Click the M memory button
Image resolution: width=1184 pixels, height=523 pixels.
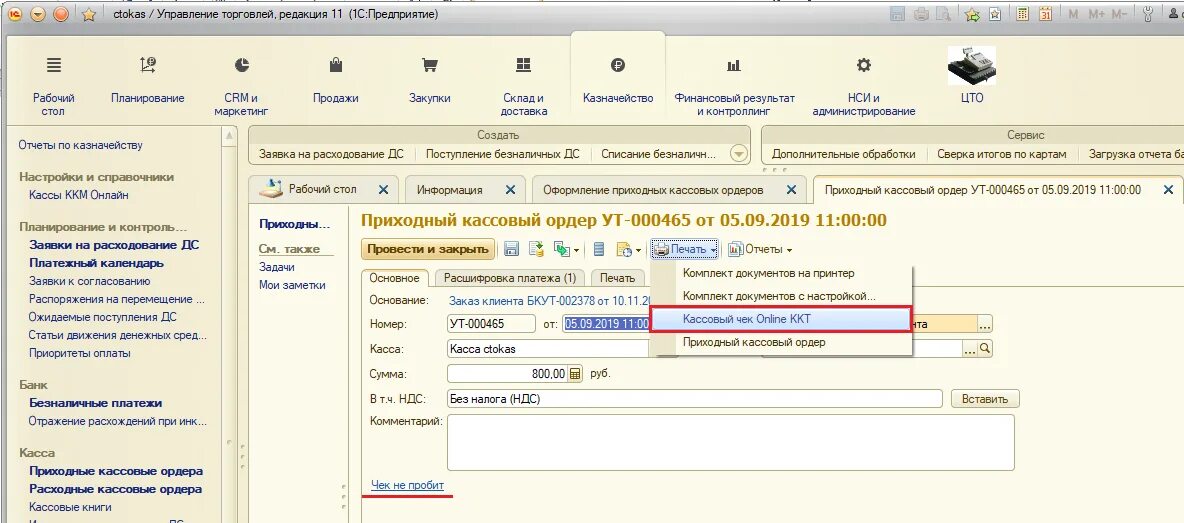pyautogui.click(x=1073, y=14)
